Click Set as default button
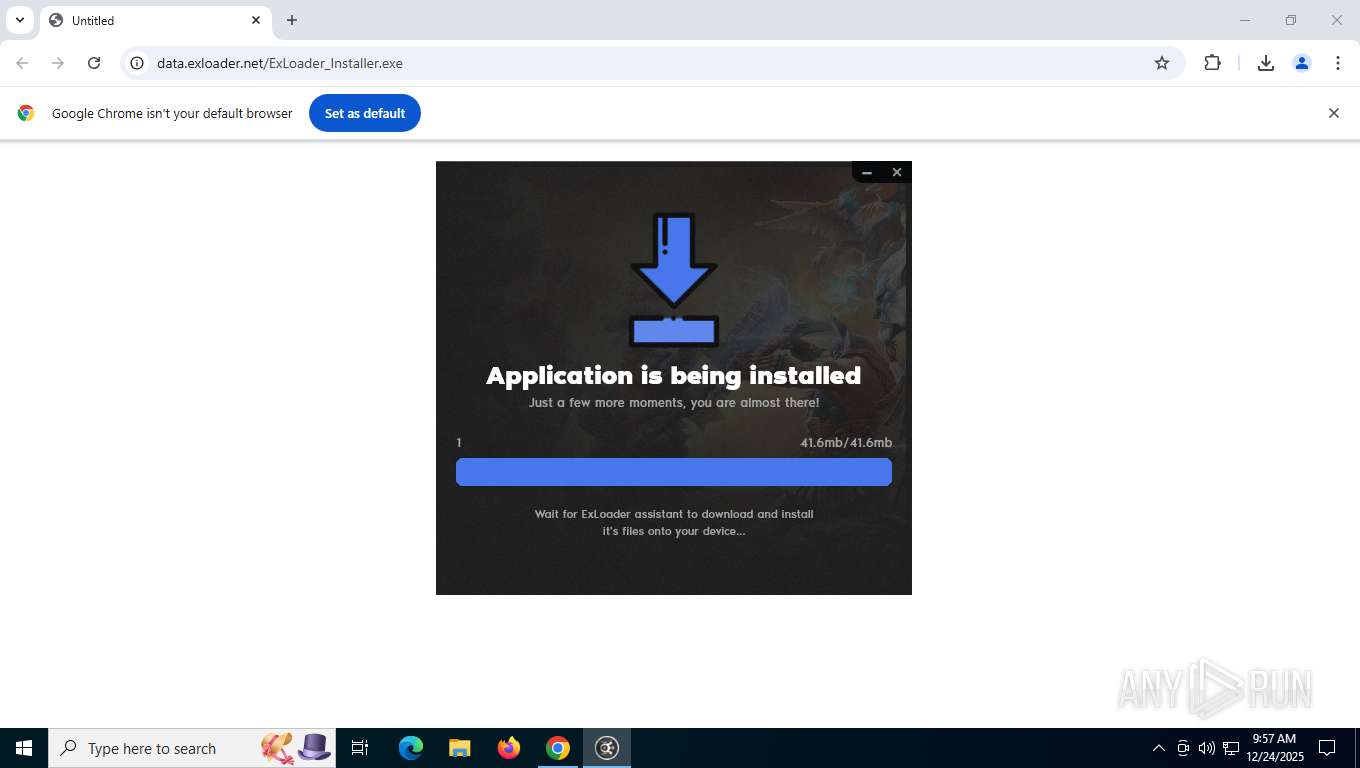Image resolution: width=1360 pixels, height=768 pixels. click(365, 113)
